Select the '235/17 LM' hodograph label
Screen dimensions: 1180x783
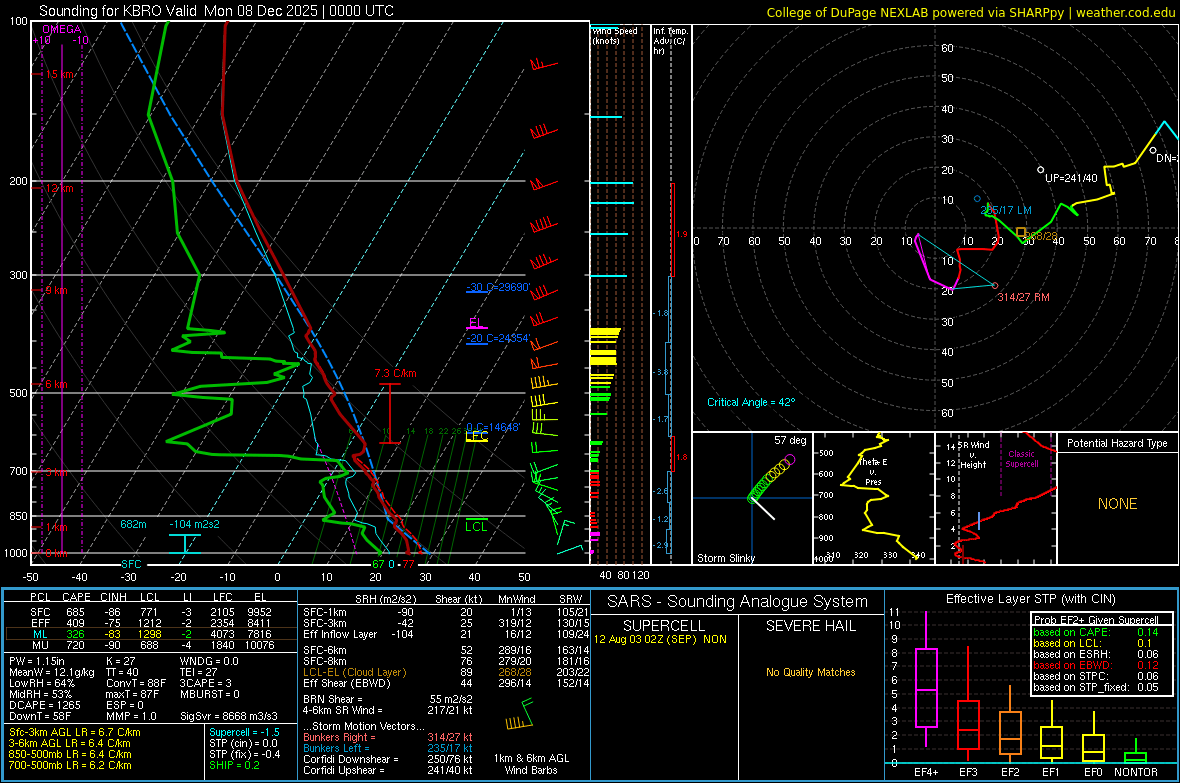[x=1006, y=210]
